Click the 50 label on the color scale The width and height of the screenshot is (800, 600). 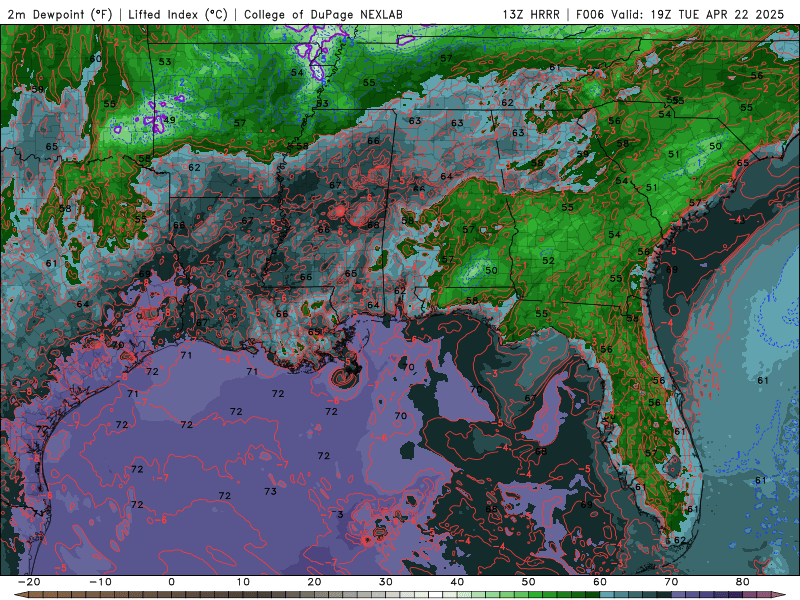point(529,582)
